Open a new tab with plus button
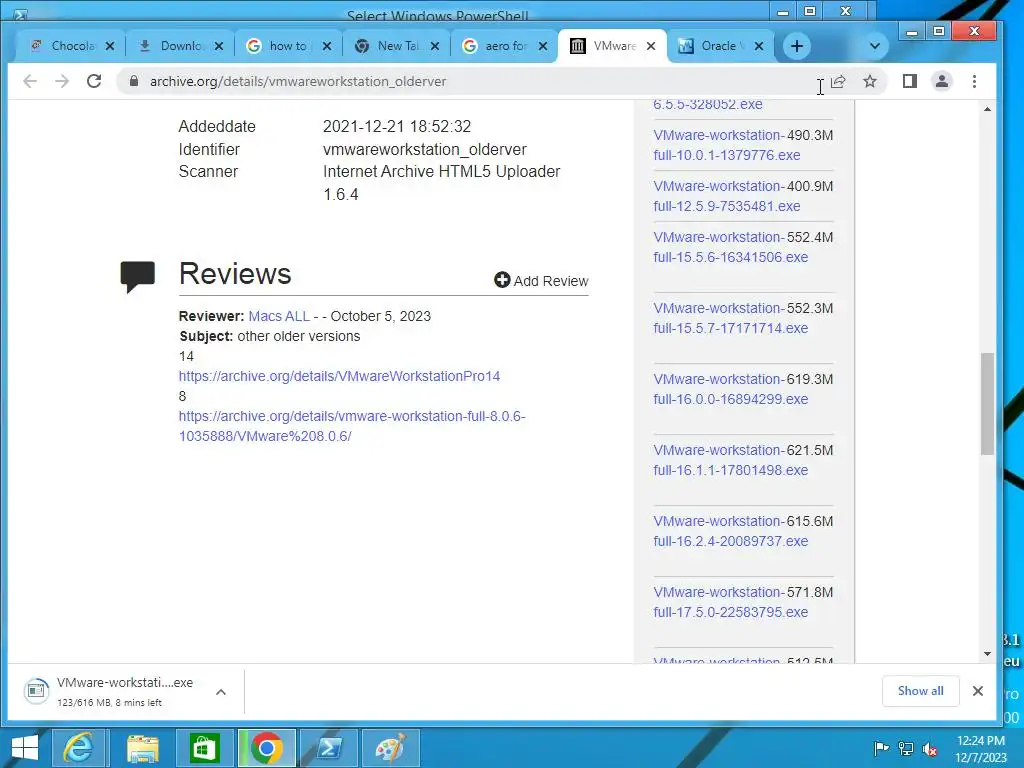1024x768 pixels. coord(797,46)
